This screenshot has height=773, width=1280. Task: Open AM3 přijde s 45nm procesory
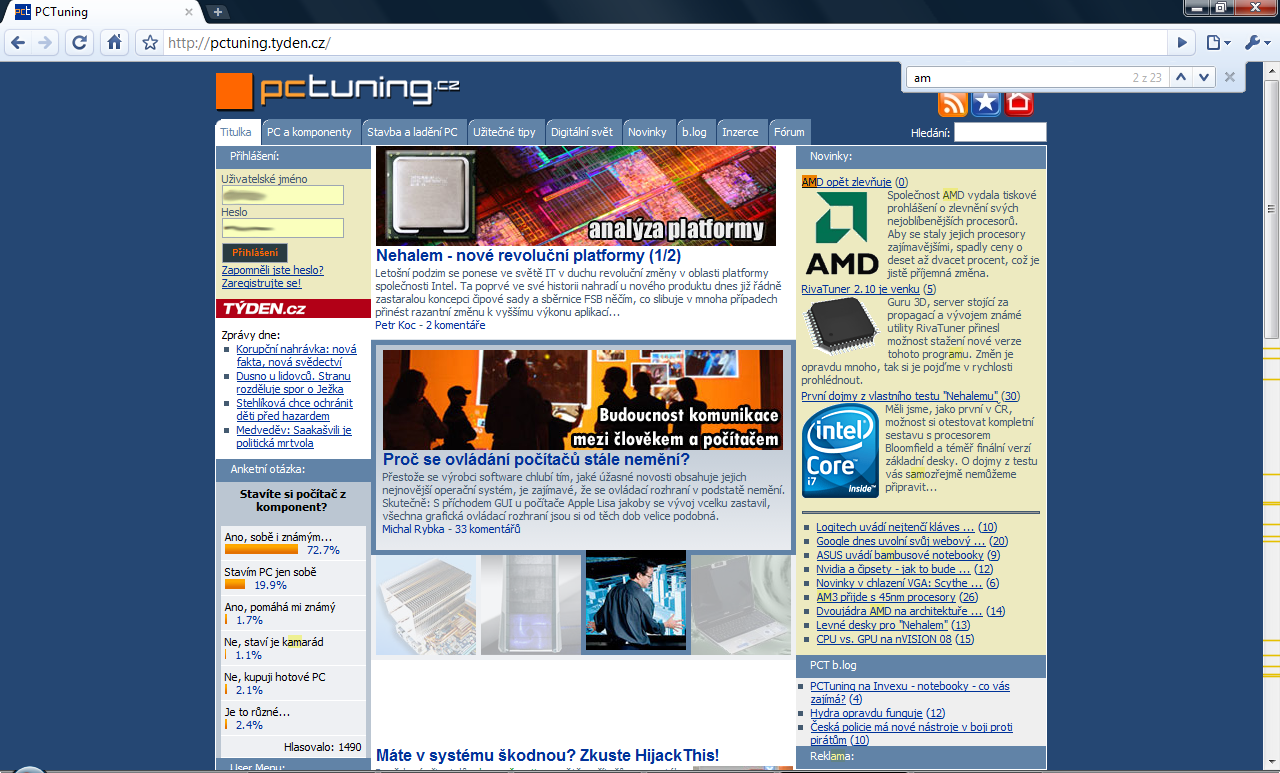886,597
